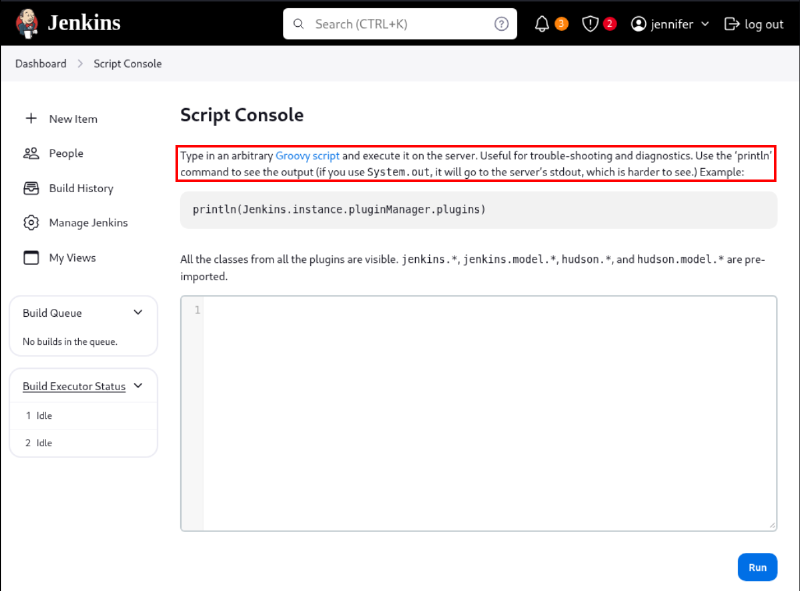800x591 pixels.
Task: Go to People page
Action: (x=66, y=153)
